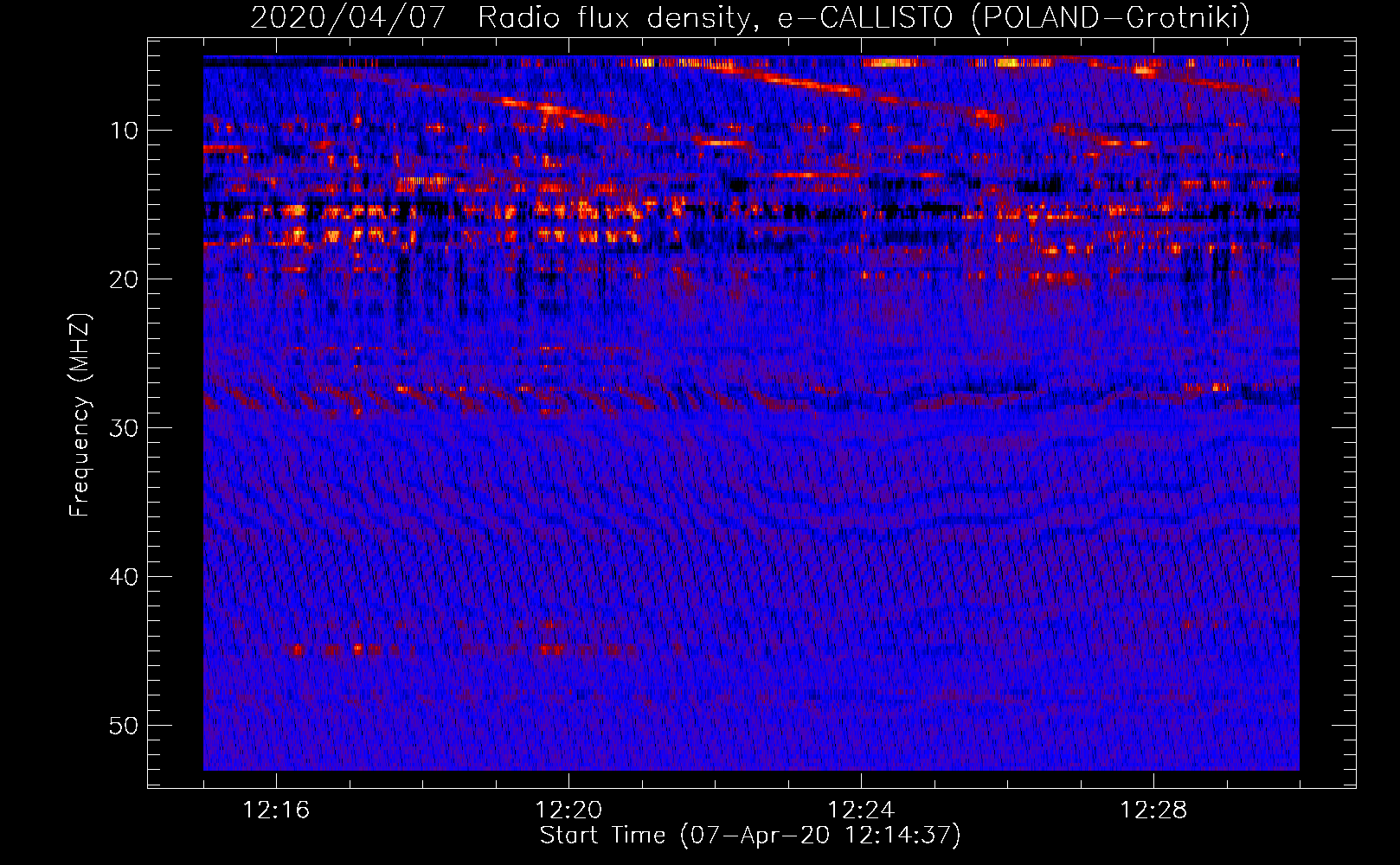Select the 10 MHz frequency tick label
1400x865 pixels.
pos(125,131)
